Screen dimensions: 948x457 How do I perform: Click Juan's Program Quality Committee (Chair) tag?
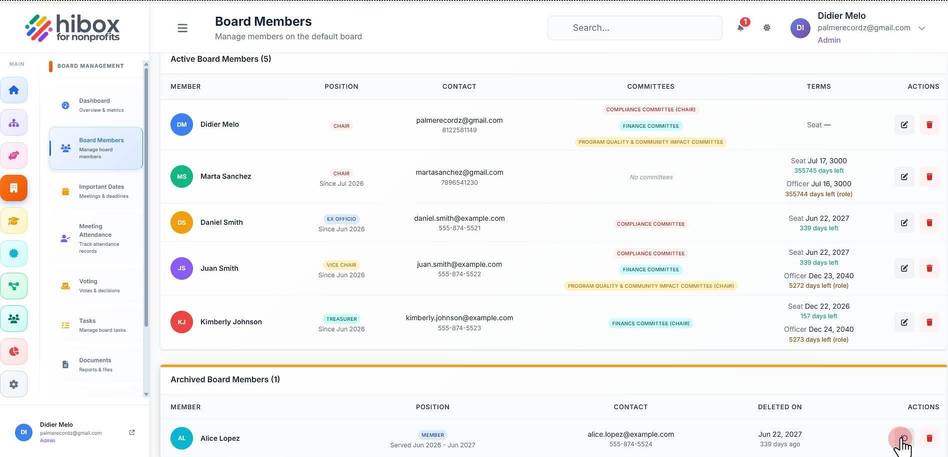(651, 286)
